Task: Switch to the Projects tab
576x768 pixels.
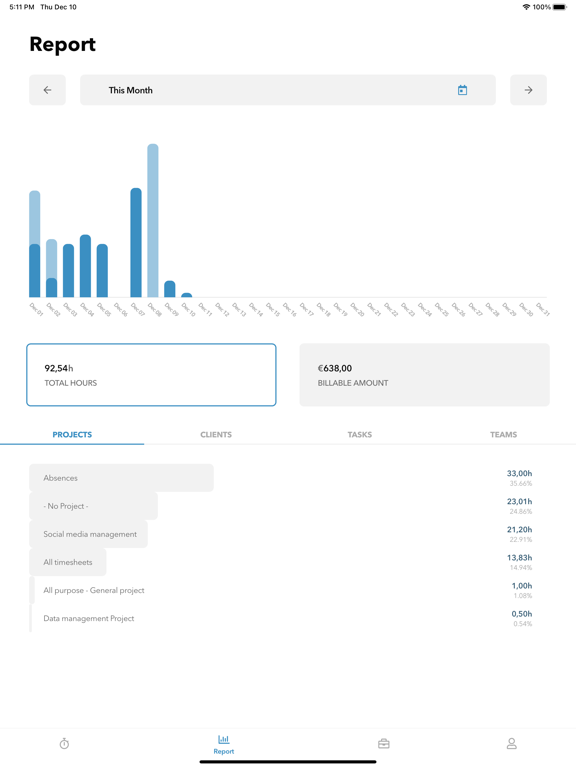Action: tap(72, 434)
